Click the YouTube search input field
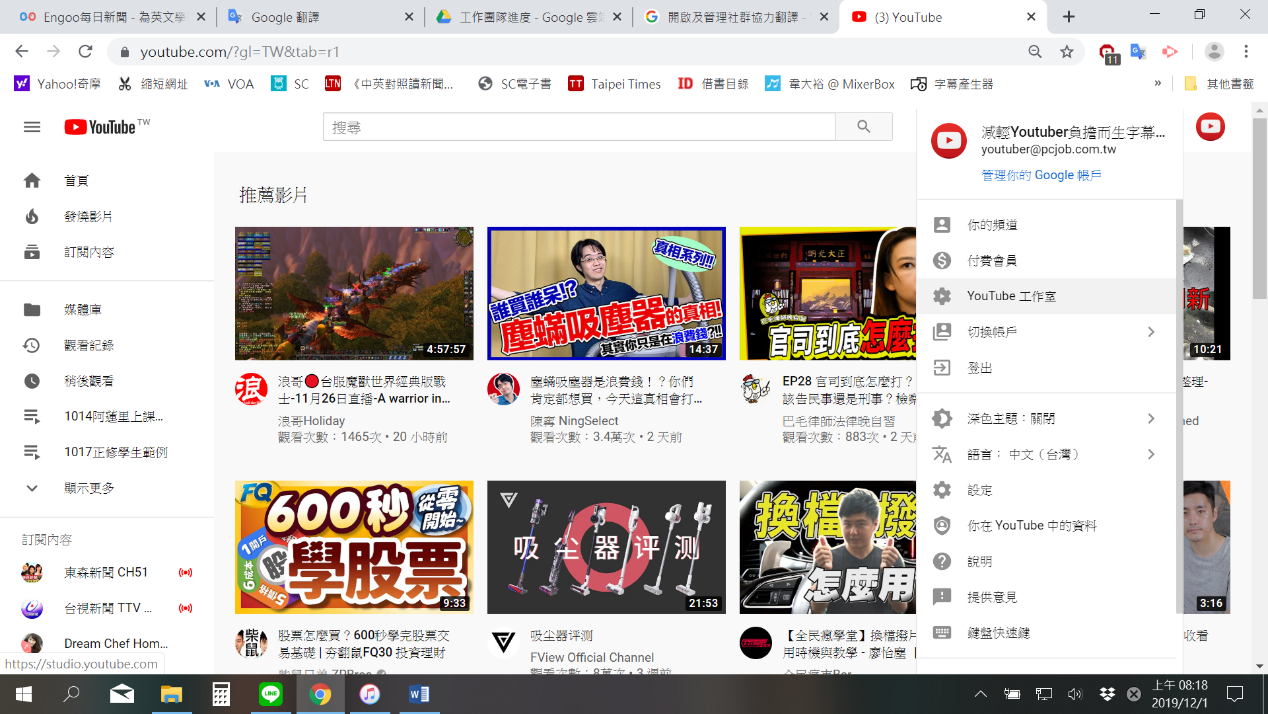 pos(579,127)
